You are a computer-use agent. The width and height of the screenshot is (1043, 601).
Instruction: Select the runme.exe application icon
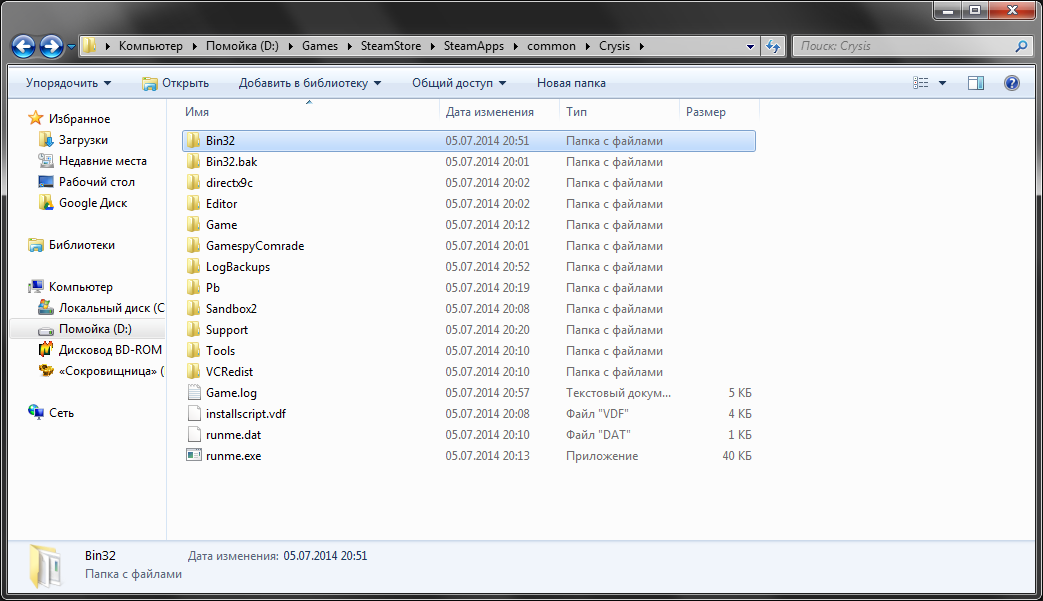point(194,455)
